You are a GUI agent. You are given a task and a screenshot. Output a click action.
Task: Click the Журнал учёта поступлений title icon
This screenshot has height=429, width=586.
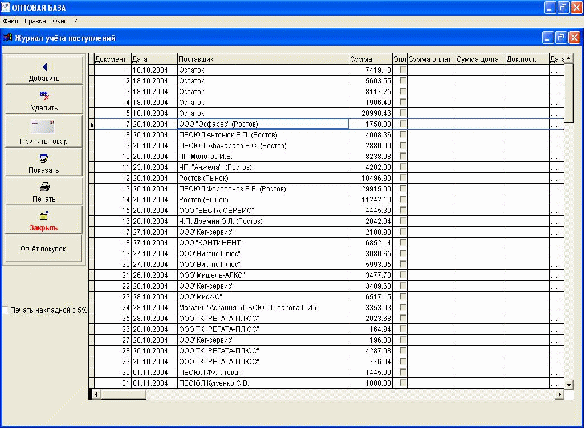point(7,38)
